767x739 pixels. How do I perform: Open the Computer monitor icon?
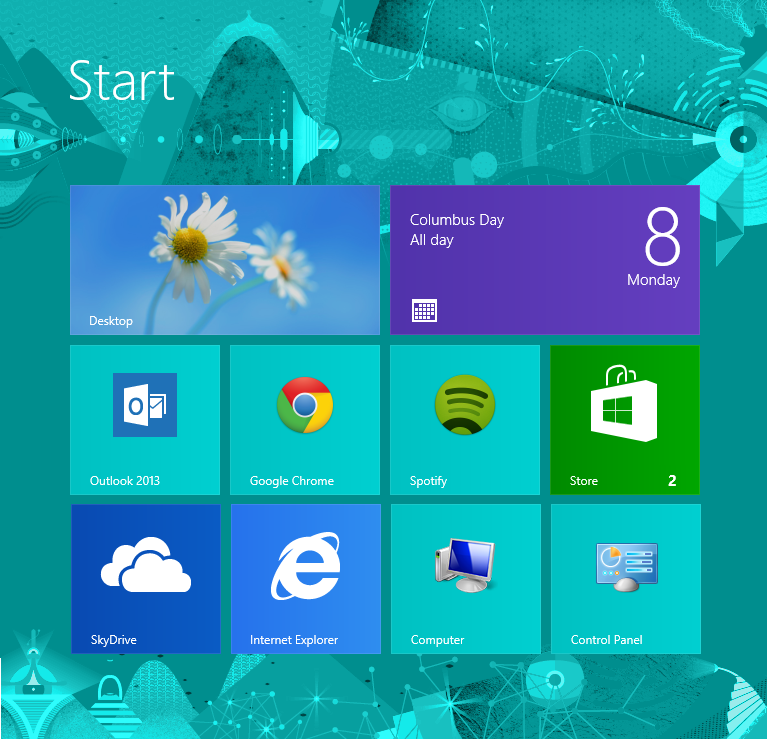tap(465, 565)
